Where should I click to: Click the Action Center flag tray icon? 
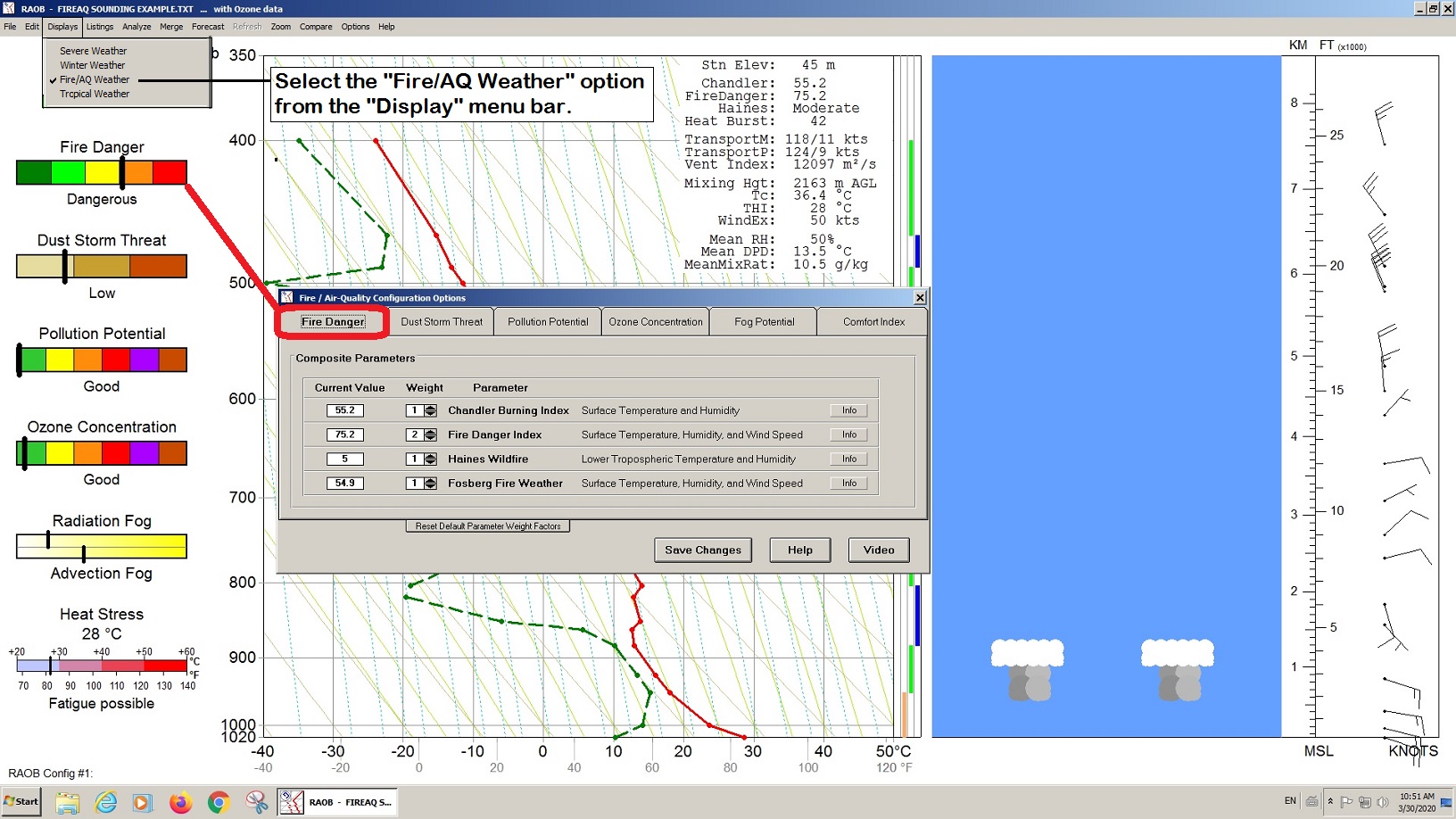click(x=1347, y=801)
